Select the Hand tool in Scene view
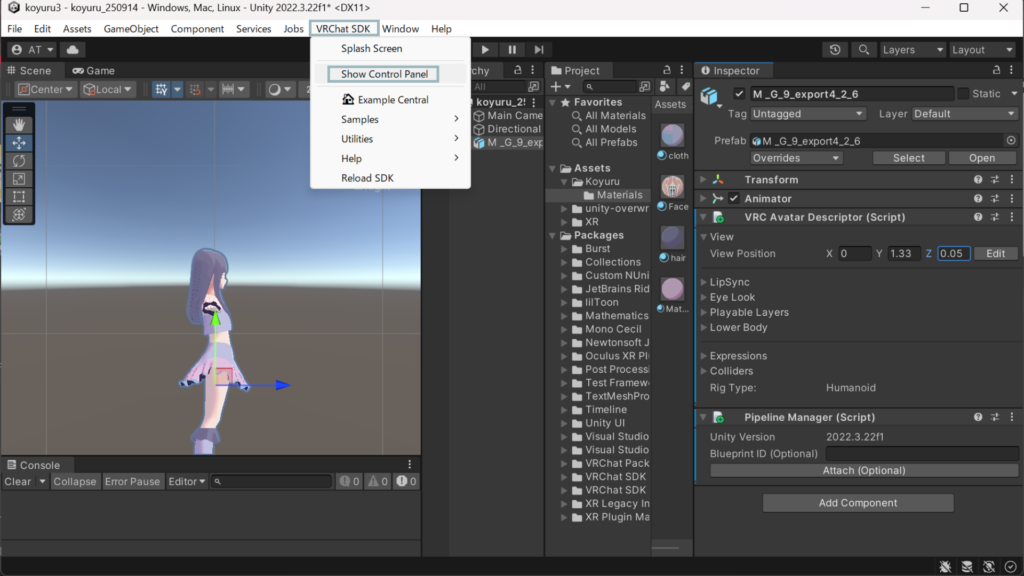The width and height of the screenshot is (1024, 576). tap(19, 125)
